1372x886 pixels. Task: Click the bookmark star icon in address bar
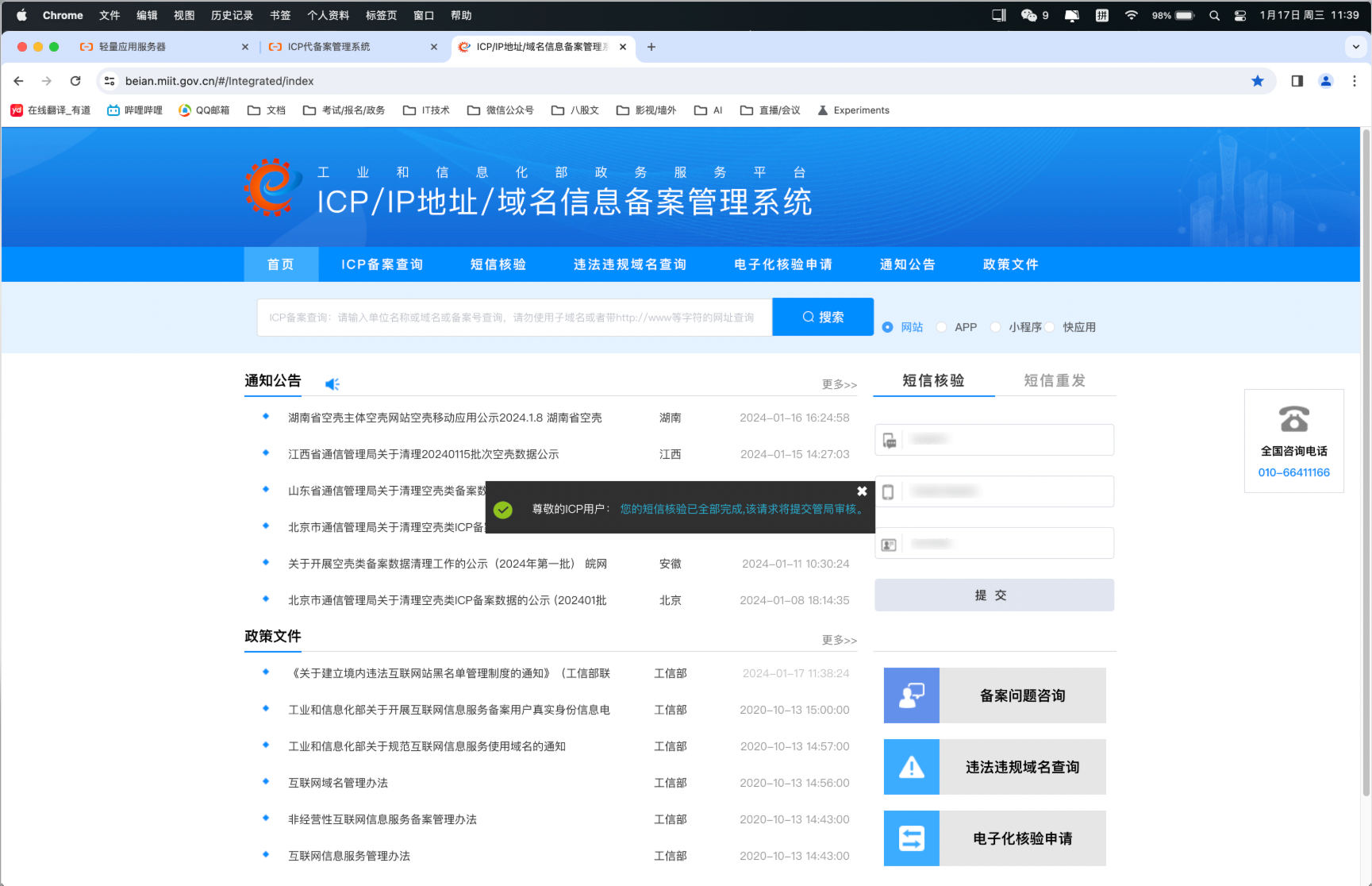[1257, 81]
